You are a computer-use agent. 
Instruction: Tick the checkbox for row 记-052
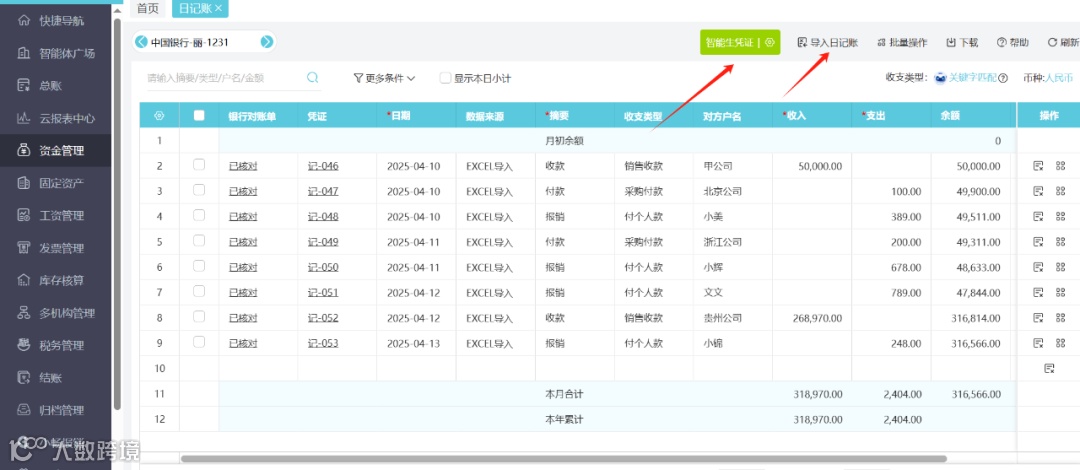coord(199,316)
